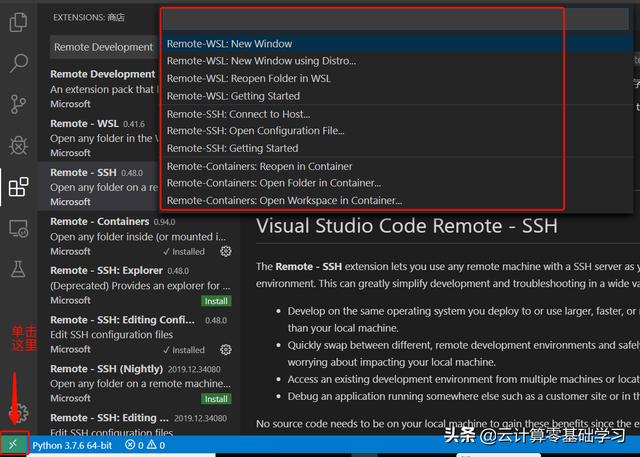Open Remote - Containers extension entry
640x457 pixels.
[x=138, y=236]
